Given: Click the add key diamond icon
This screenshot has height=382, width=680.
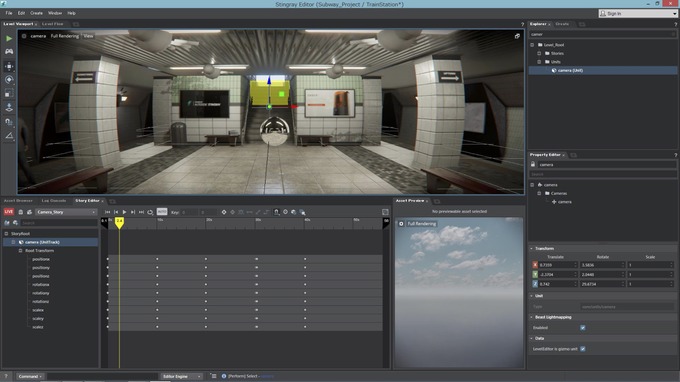Looking at the screenshot, I should 224,212.
